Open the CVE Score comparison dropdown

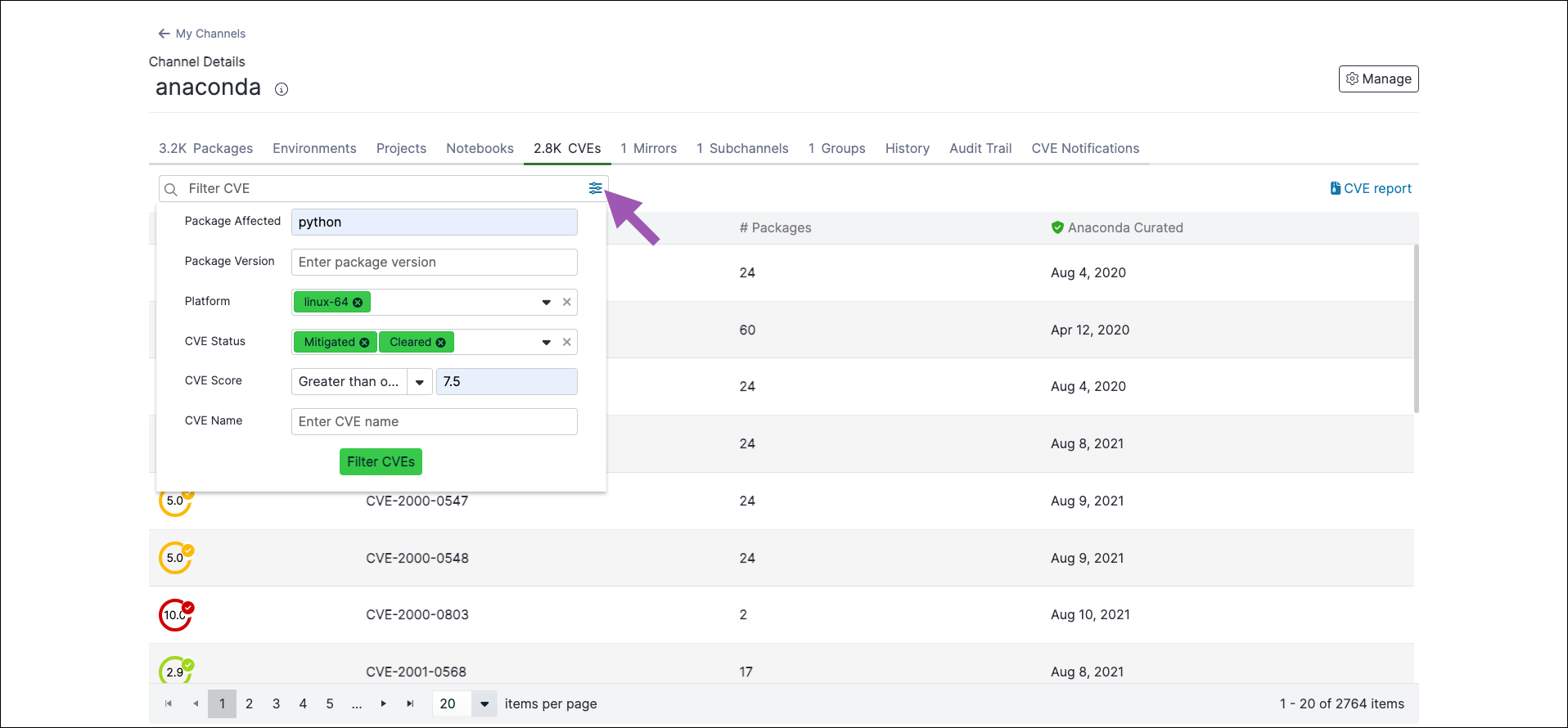(420, 382)
